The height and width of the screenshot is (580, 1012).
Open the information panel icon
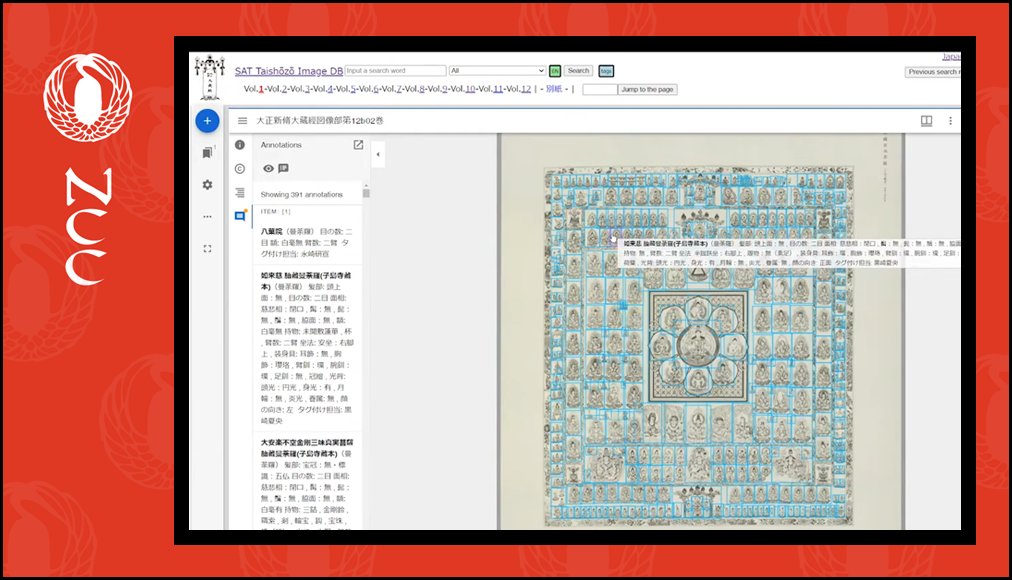[240, 145]
